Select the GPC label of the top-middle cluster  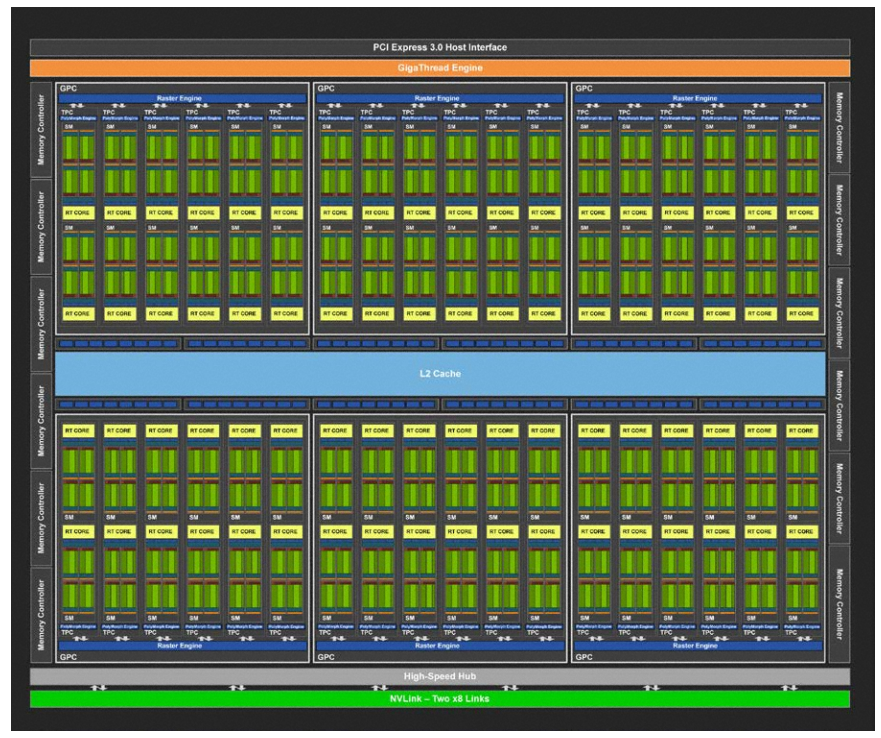click(x=325, y=88)
